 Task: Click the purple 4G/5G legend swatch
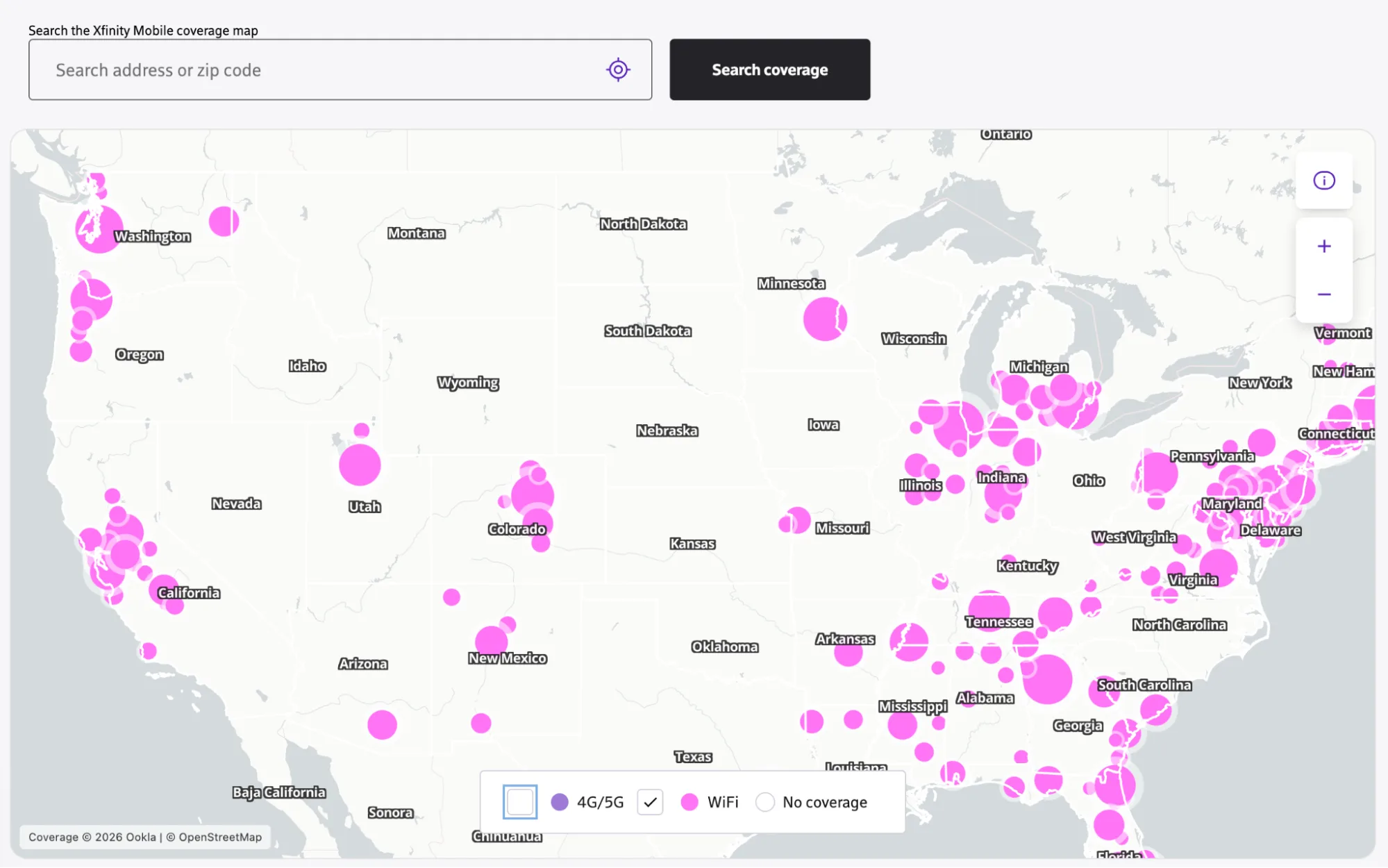click(559, 802)
